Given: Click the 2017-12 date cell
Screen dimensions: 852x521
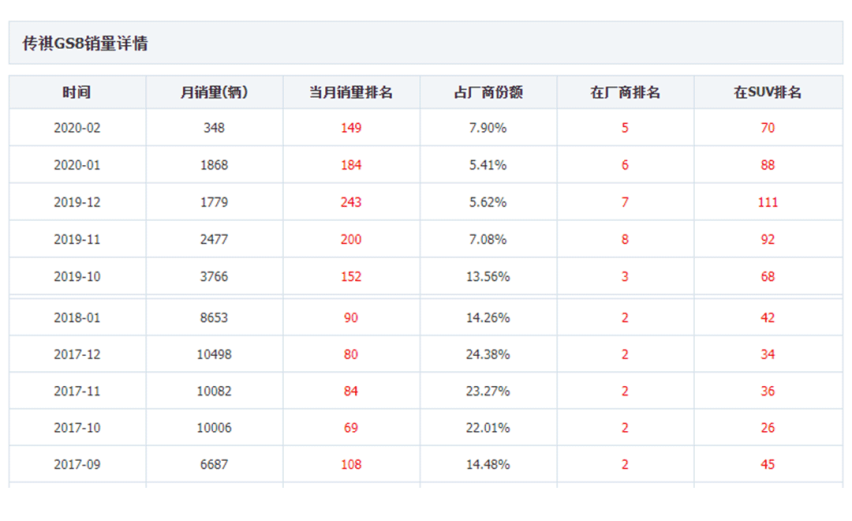Looking at the screenshot, I should coord(77,354).
